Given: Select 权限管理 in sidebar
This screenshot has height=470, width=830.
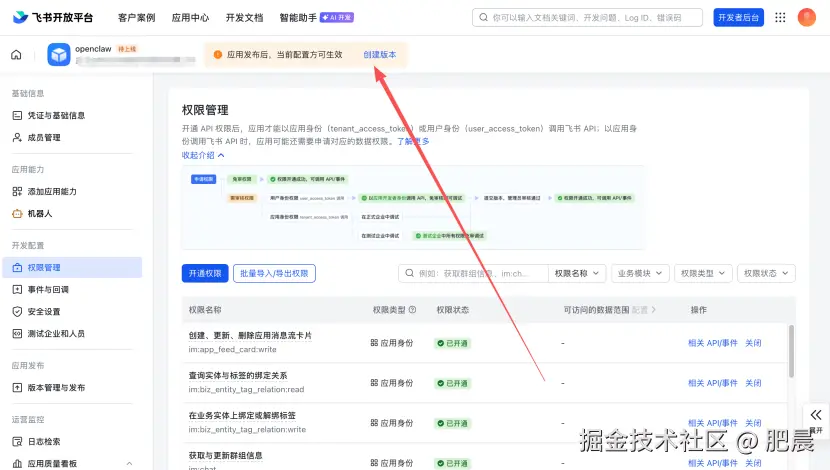Looking at the screenshot, I should coord(72,267).
